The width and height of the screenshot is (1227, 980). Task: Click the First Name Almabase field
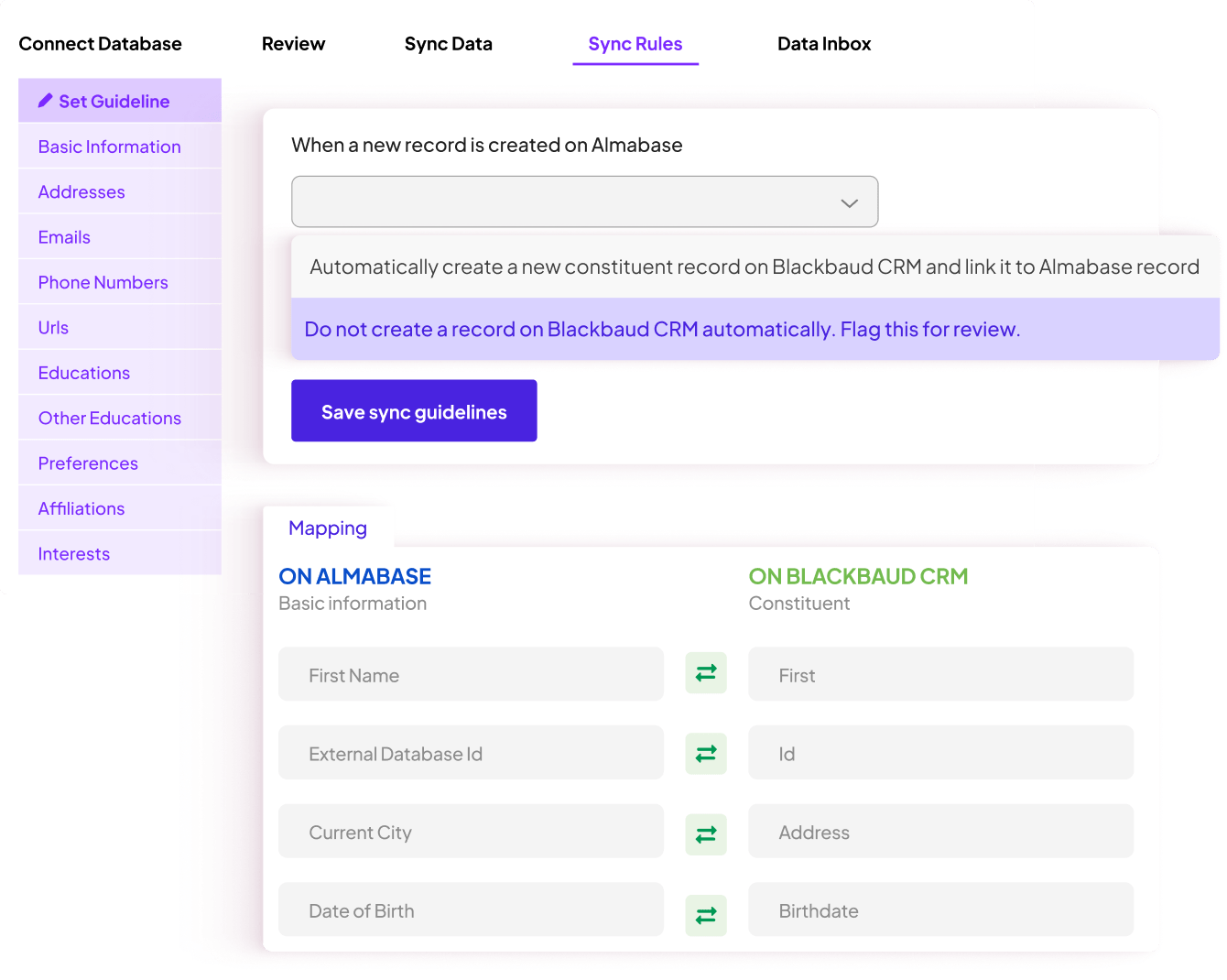point(471,674)
